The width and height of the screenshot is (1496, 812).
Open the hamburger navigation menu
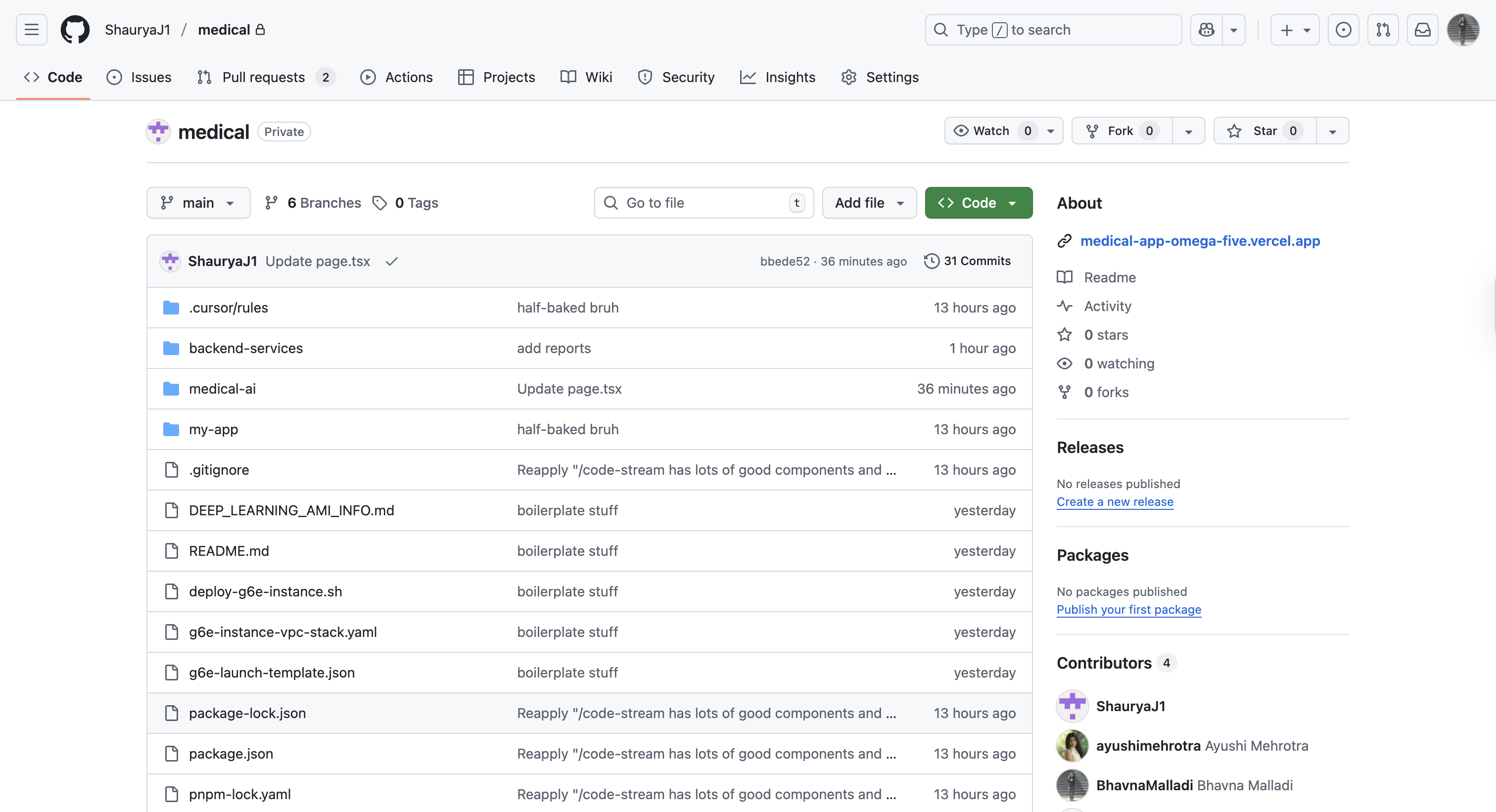point(31,30)
